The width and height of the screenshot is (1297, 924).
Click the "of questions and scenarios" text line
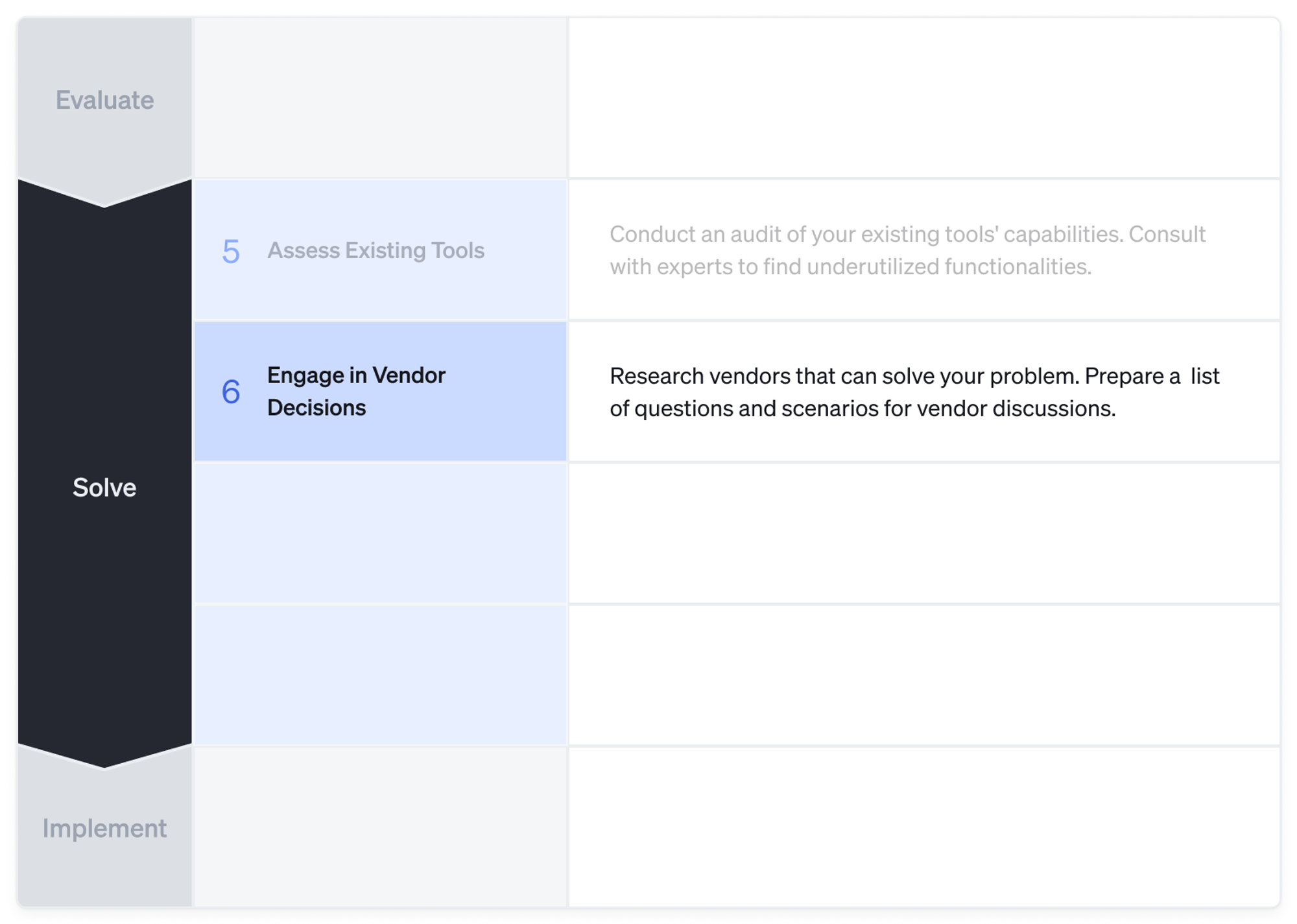pyautogui.click(x=863, y=409)
